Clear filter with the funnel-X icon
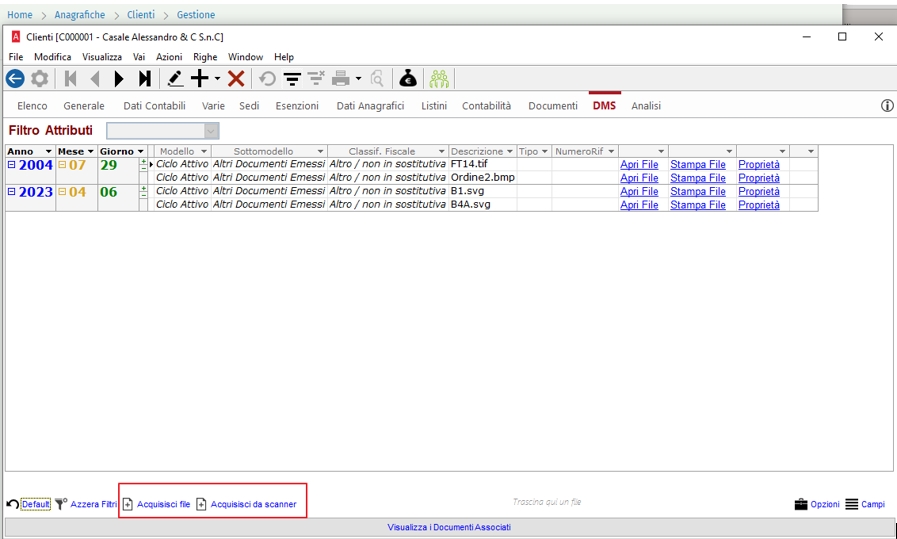The image size is (897, 539). pyautogui.click(x=316, y=78)
